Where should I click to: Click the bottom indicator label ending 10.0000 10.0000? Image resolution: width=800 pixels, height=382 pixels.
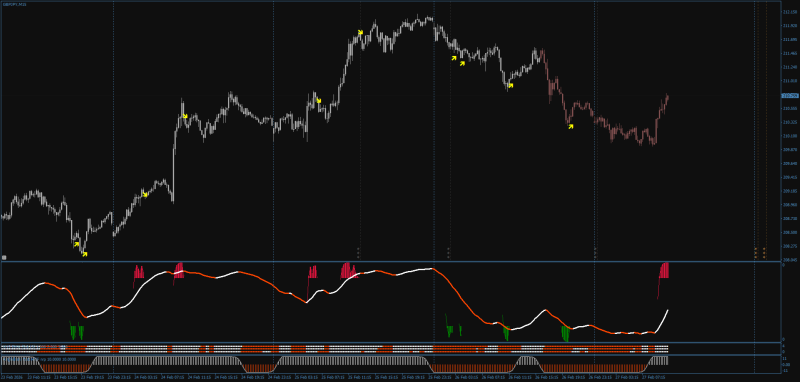click(39, 359)
